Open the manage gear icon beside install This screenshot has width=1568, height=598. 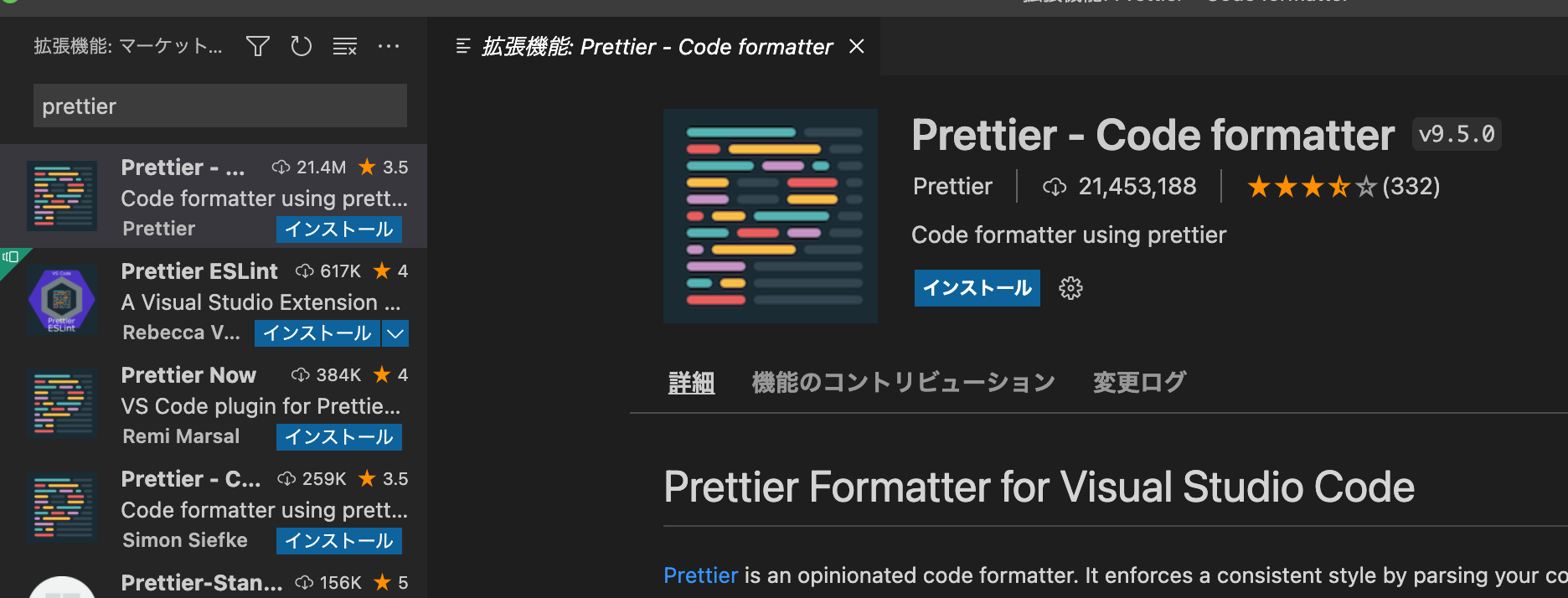point(1070,288)
